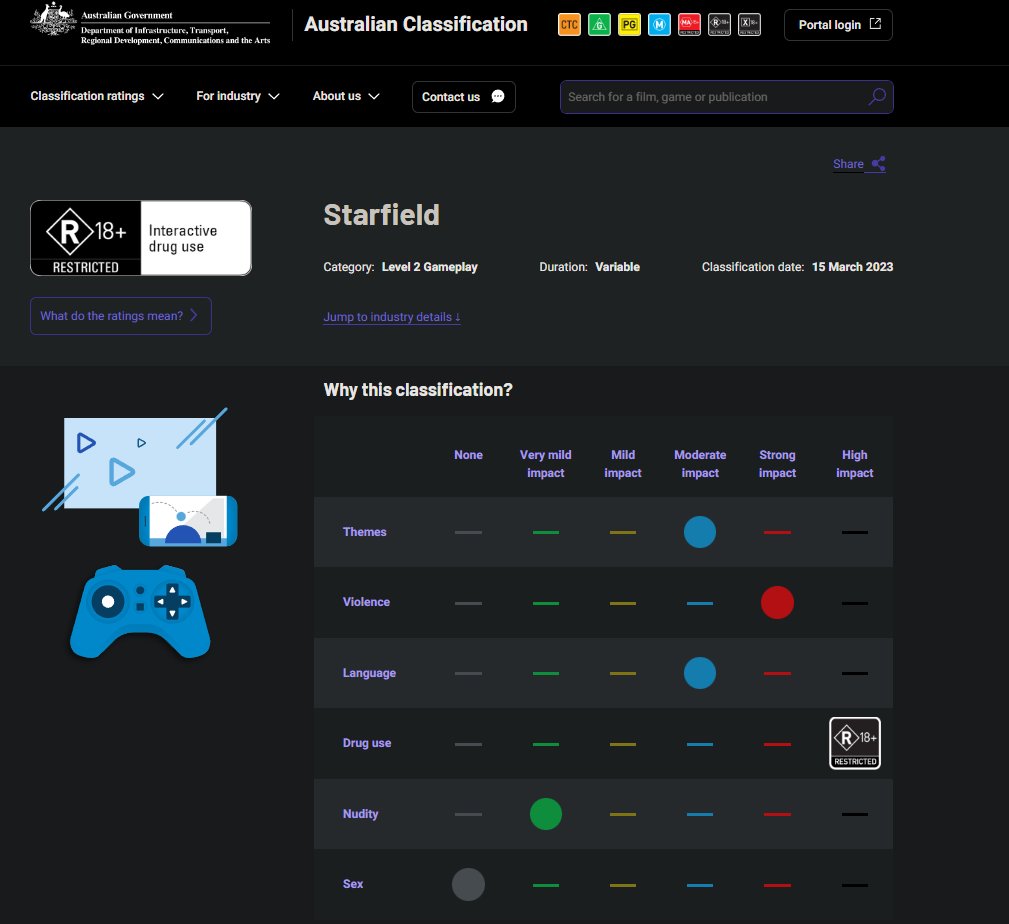Viewport: 1009px width, 924px height.
Task: Click the search magnifier icon
Action: pyautogui.click(x=876, y=97)
